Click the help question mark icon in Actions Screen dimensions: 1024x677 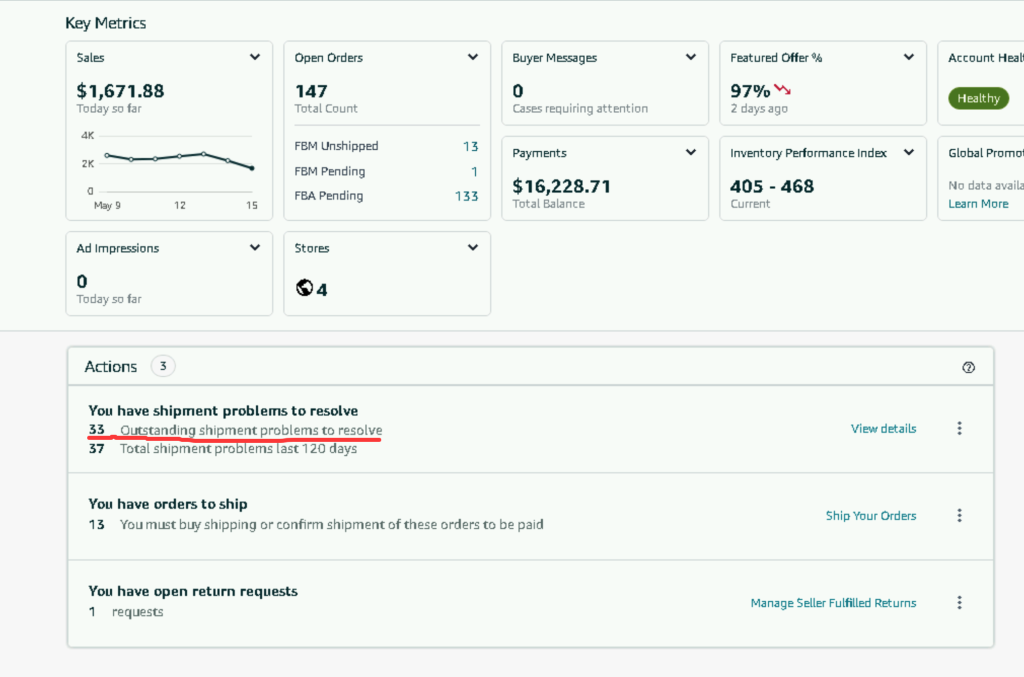968,367
